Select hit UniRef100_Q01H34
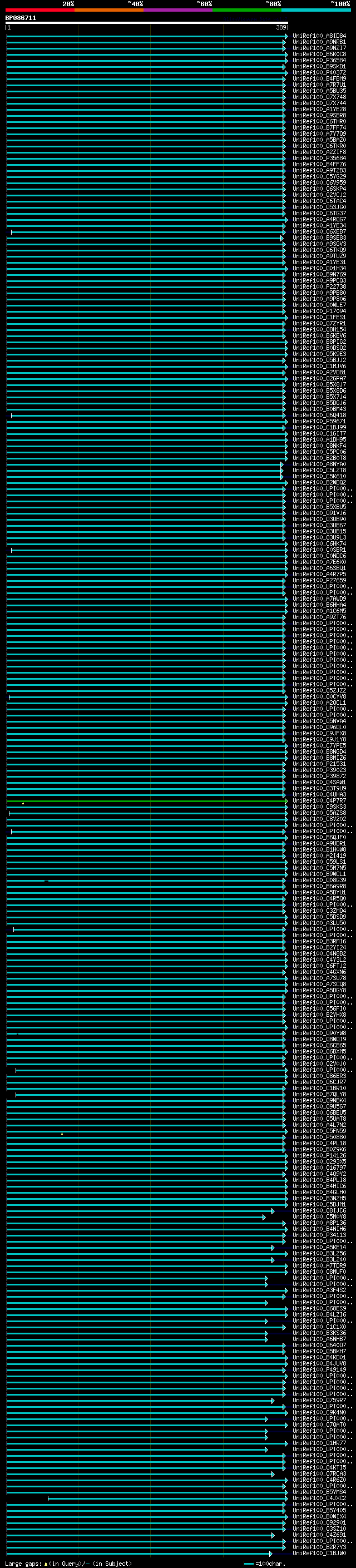 319,269
